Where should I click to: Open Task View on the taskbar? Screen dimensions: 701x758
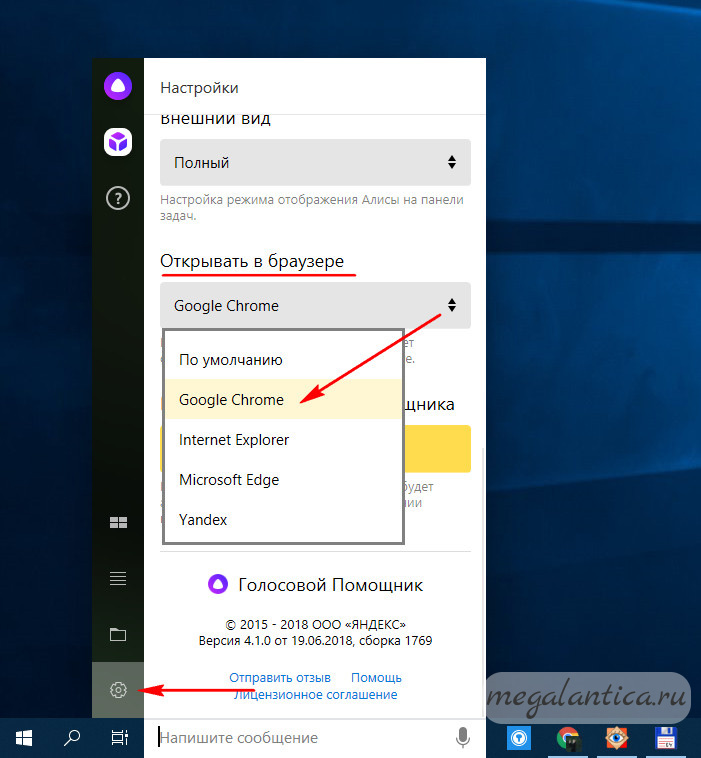(x=119, y=738)
